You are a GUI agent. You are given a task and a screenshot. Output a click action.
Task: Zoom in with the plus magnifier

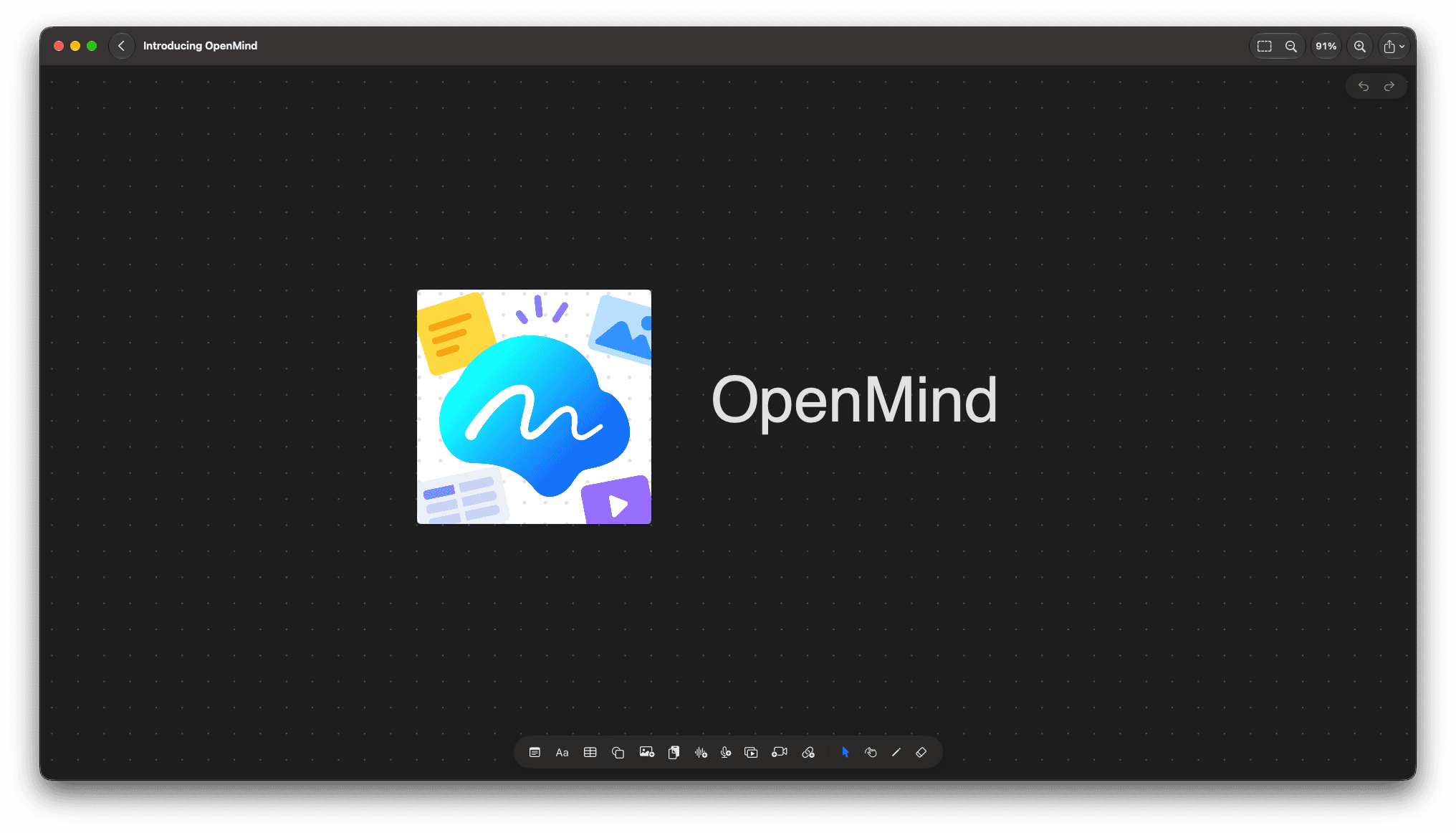[x=1360, y=46]
